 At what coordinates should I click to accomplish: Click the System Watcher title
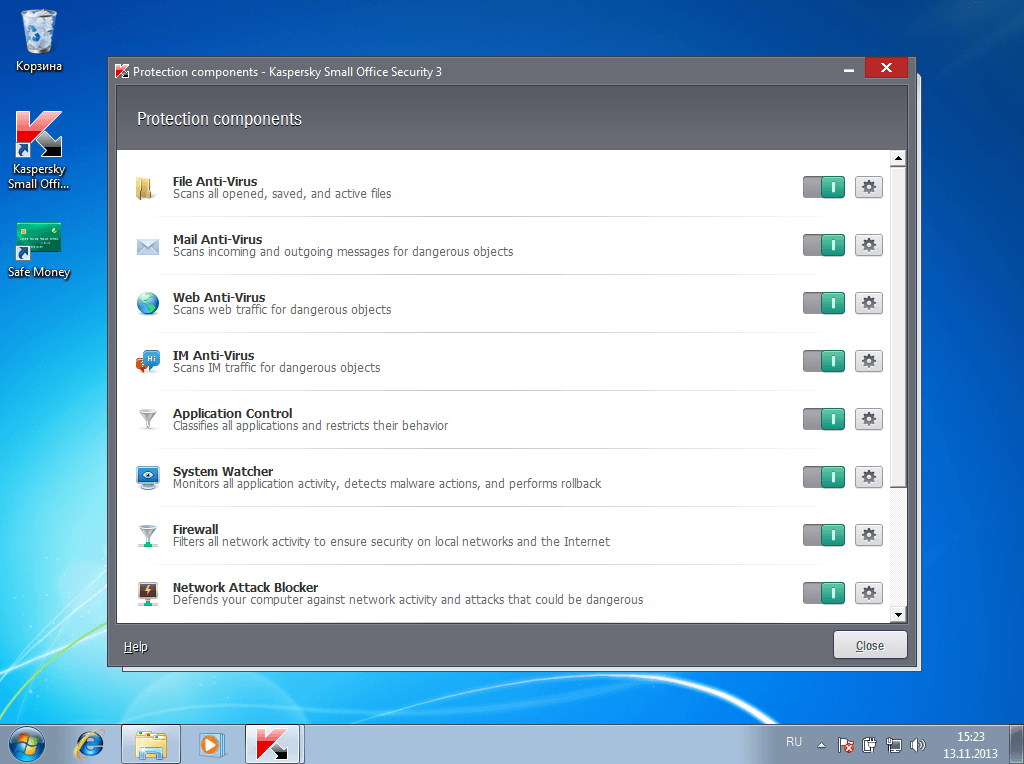coord(223,471)
